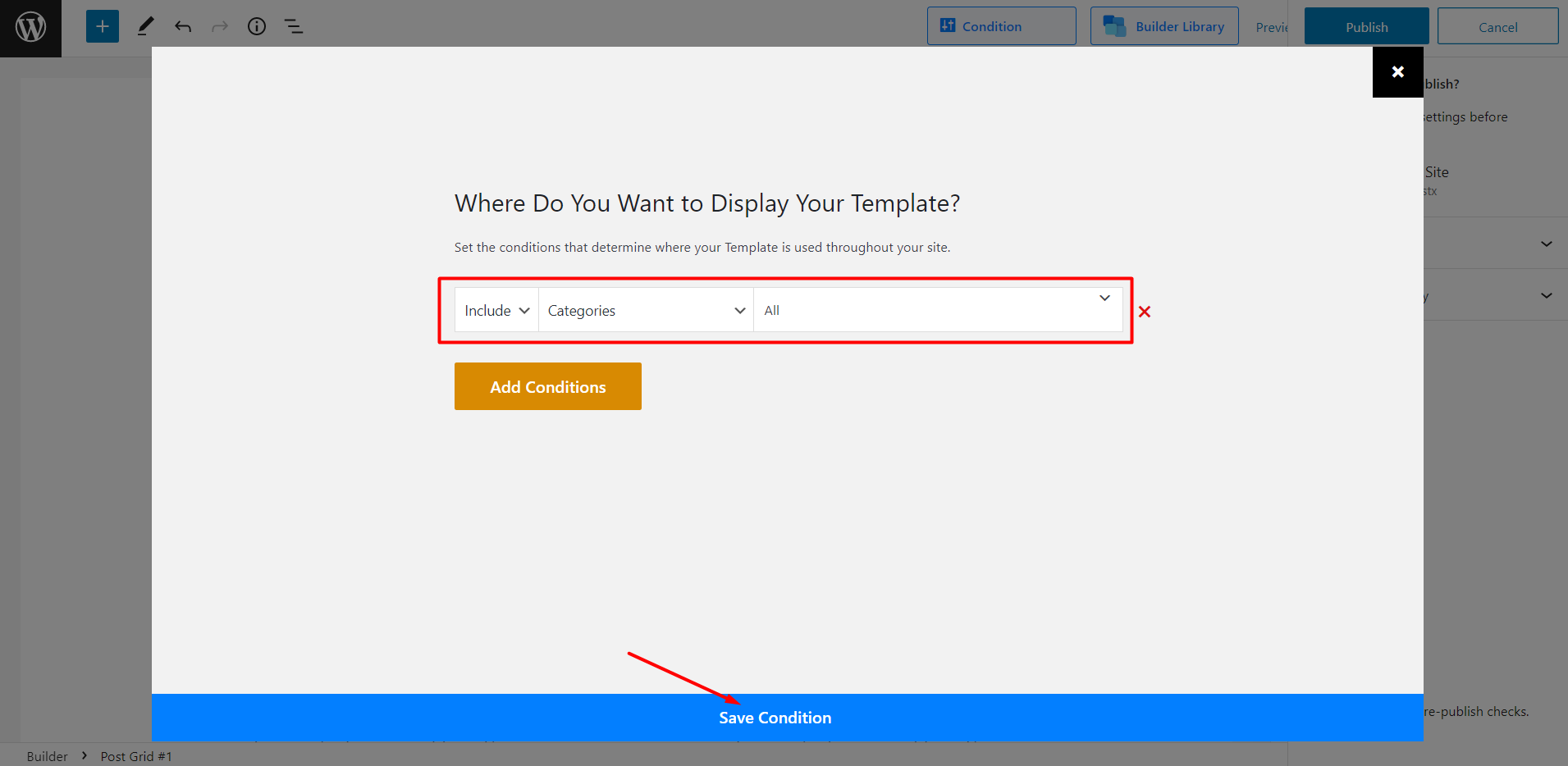
Task: Expand the lower sidebar section chevron
Action: click(1546, 295)
